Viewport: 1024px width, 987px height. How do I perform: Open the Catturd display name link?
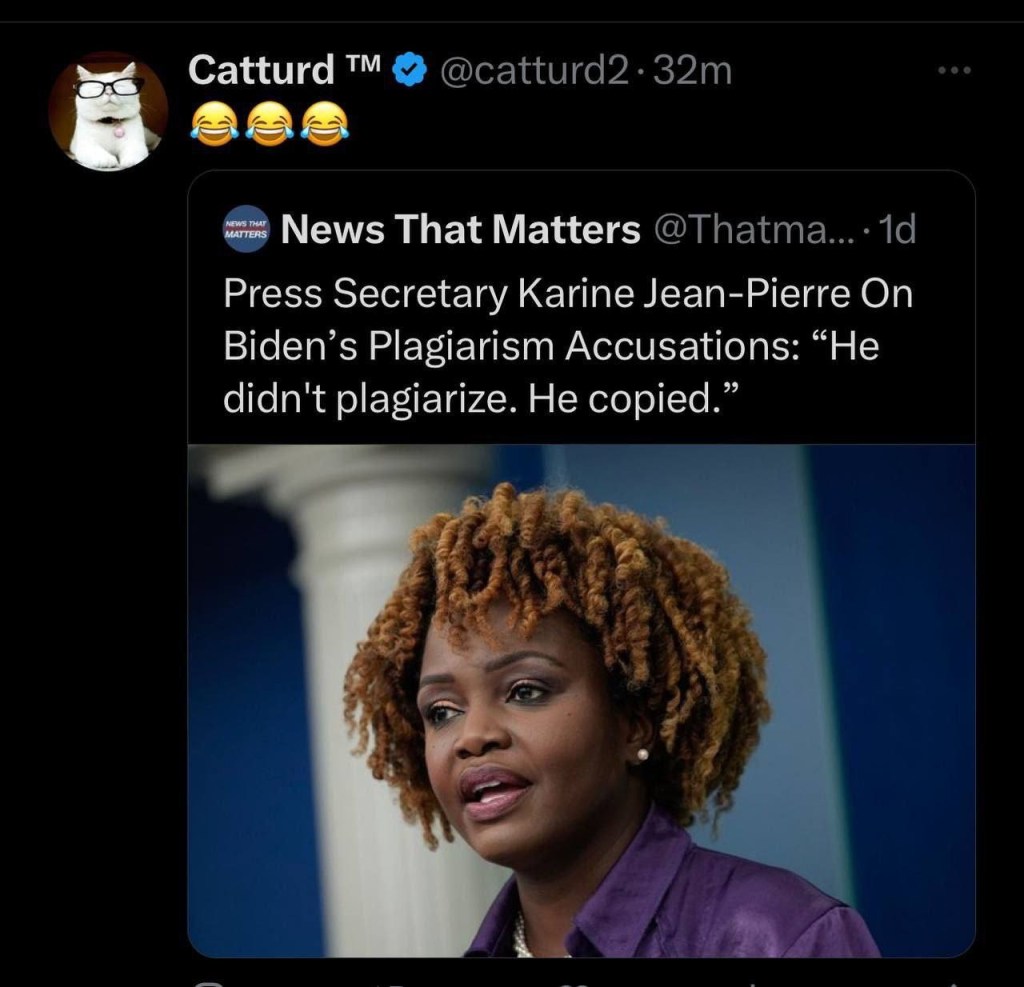click(x=261, y=70)
